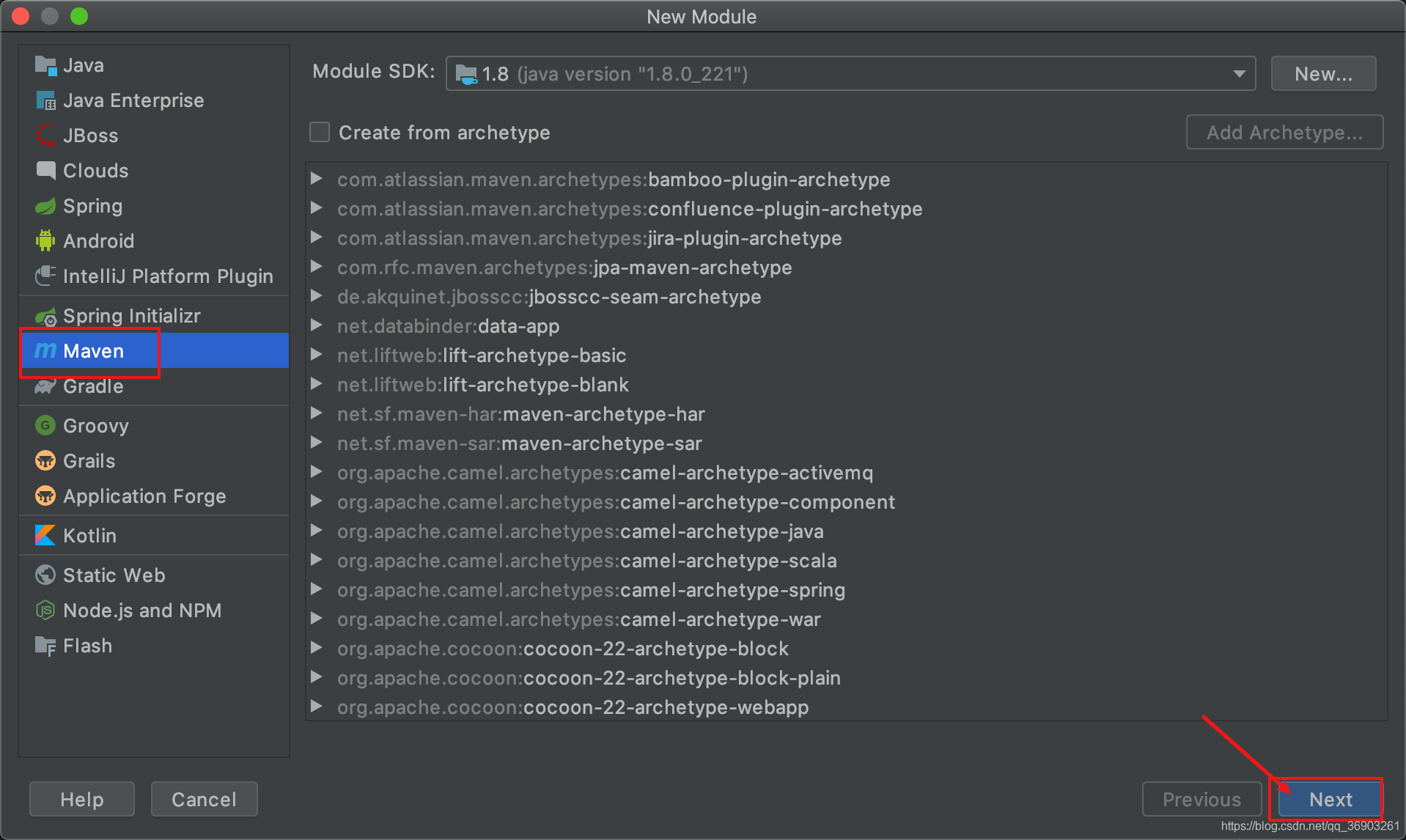Expand net.databinder data-app node

pos(317,325)
